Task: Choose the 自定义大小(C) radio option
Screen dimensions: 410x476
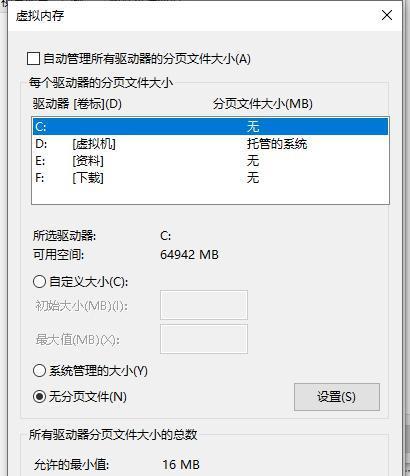Action: click(x=39, y=282)
